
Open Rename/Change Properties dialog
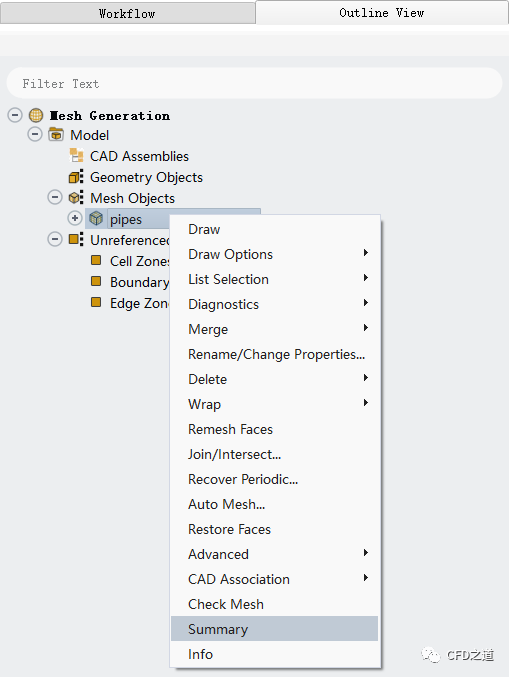pos(274,354)
